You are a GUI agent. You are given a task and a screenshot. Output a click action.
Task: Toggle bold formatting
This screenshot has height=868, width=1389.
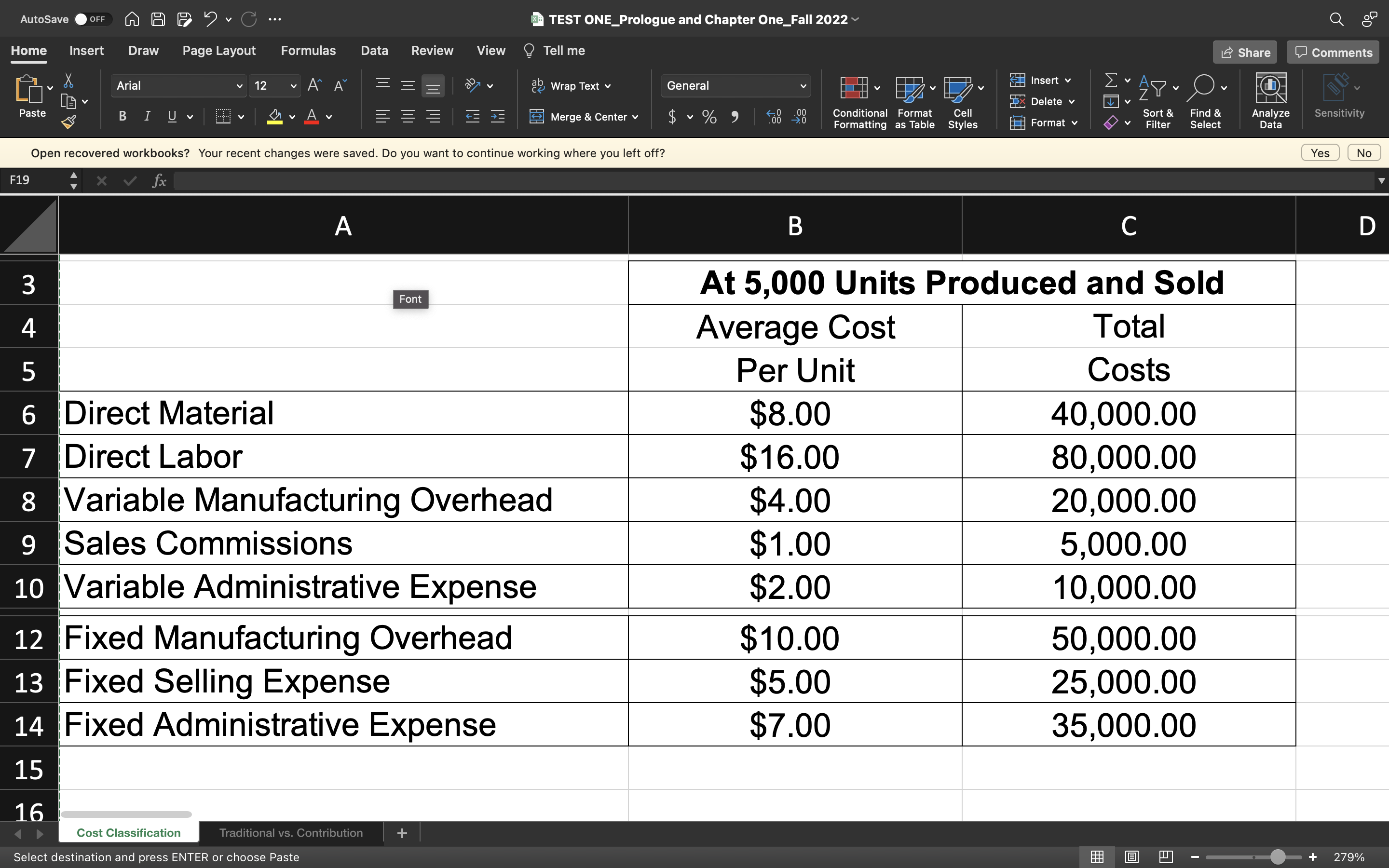pos(122,117)
